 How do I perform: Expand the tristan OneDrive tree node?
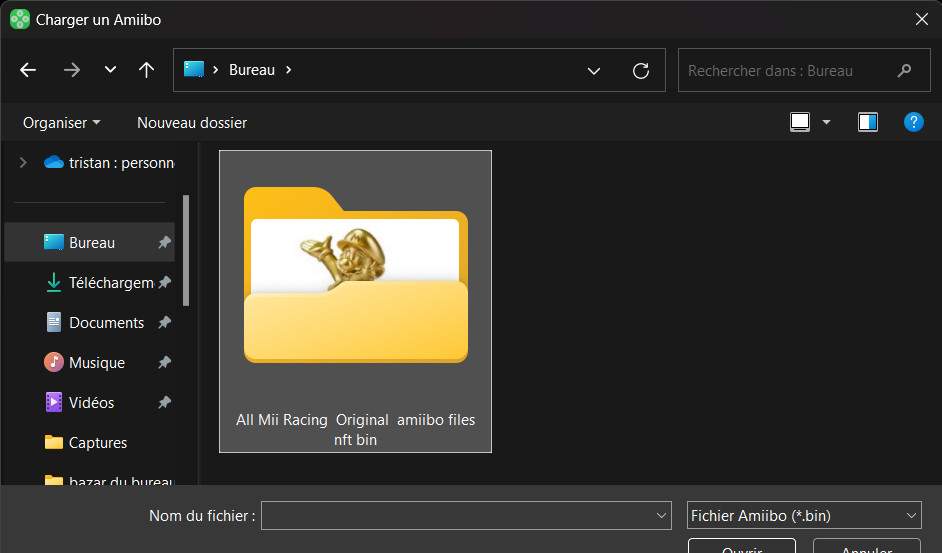23,162
